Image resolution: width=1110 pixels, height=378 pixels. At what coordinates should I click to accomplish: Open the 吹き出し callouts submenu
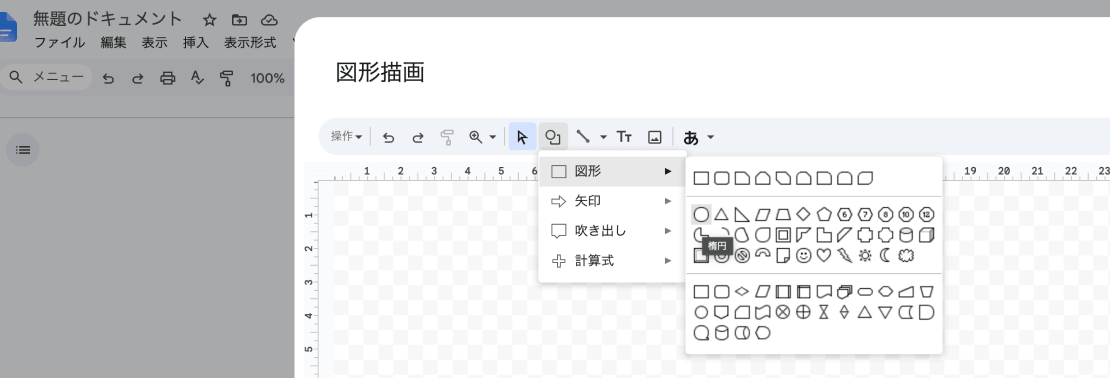612,231
